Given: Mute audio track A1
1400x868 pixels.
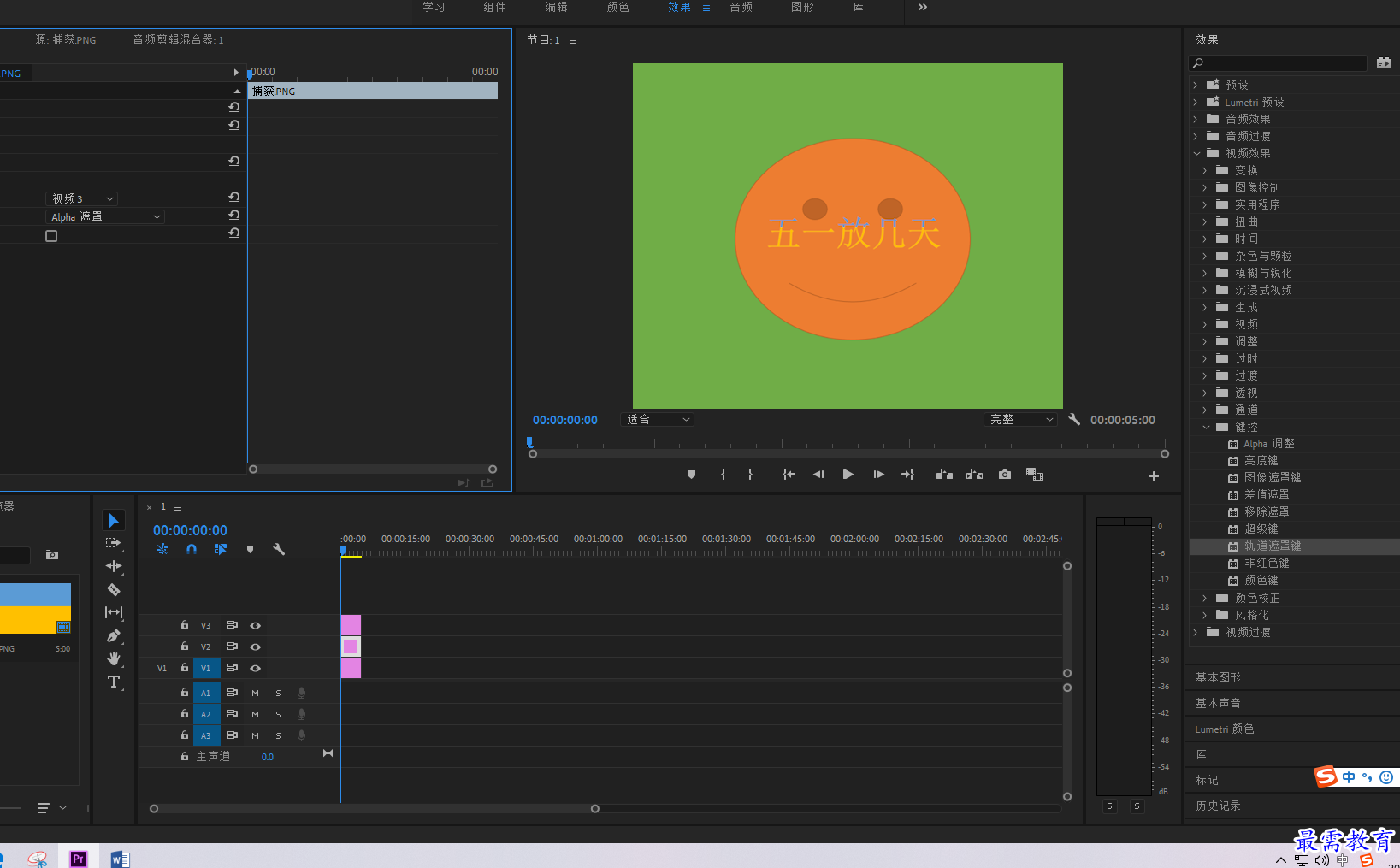Looking at the screenshot, I should coord(255,693).
